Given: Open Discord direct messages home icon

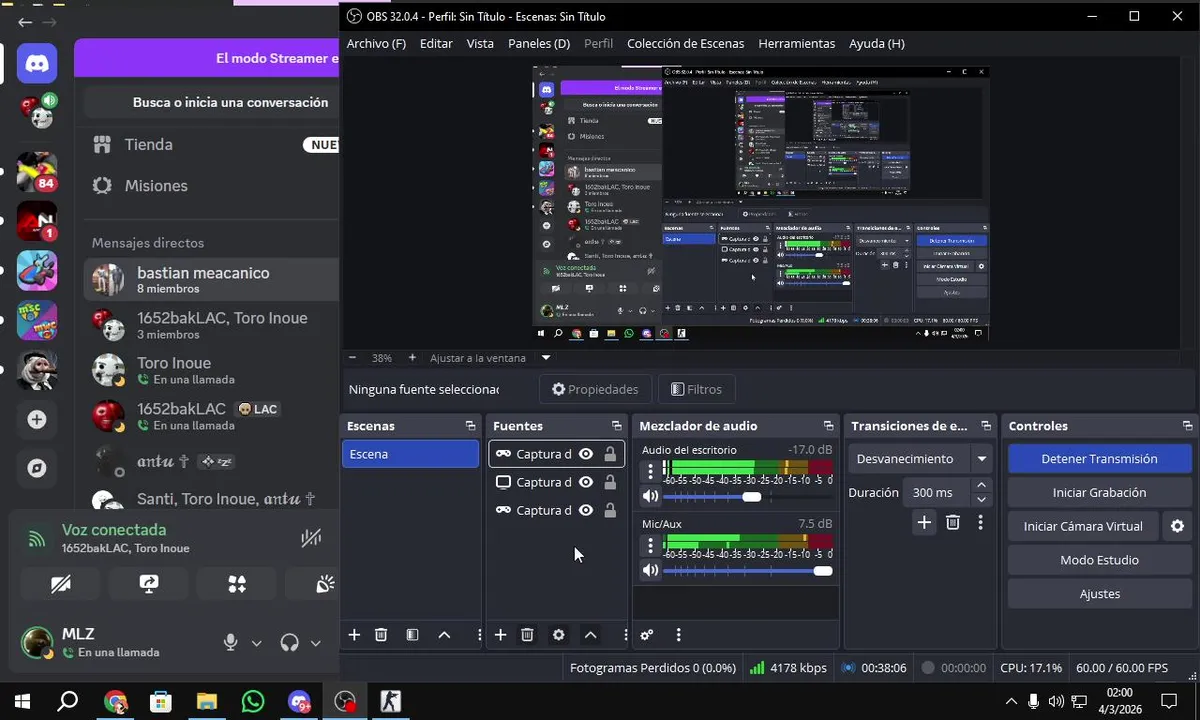Looking at the screenshot, I should click(37, 63).
